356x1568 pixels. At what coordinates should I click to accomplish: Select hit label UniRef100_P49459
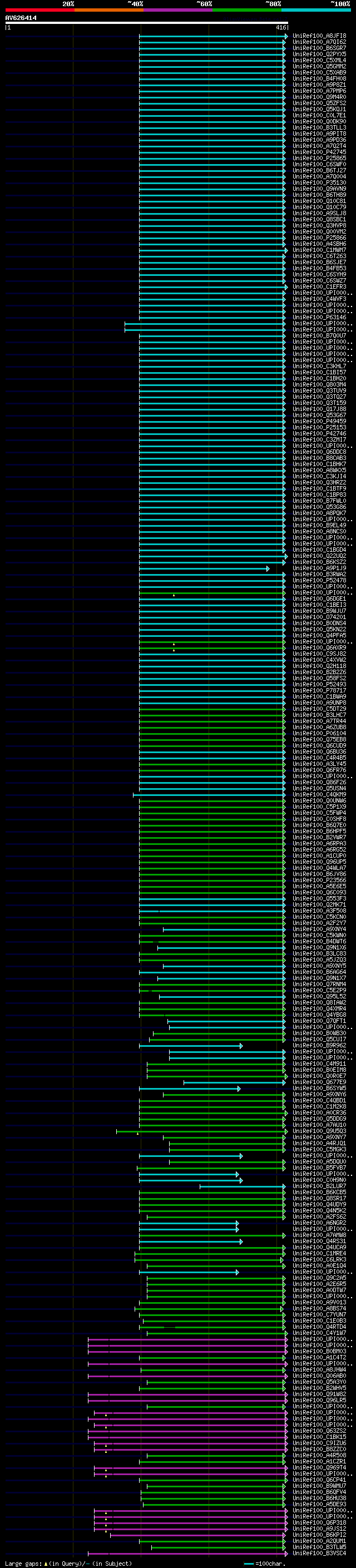pyautogui.click(x=319, y=421)
